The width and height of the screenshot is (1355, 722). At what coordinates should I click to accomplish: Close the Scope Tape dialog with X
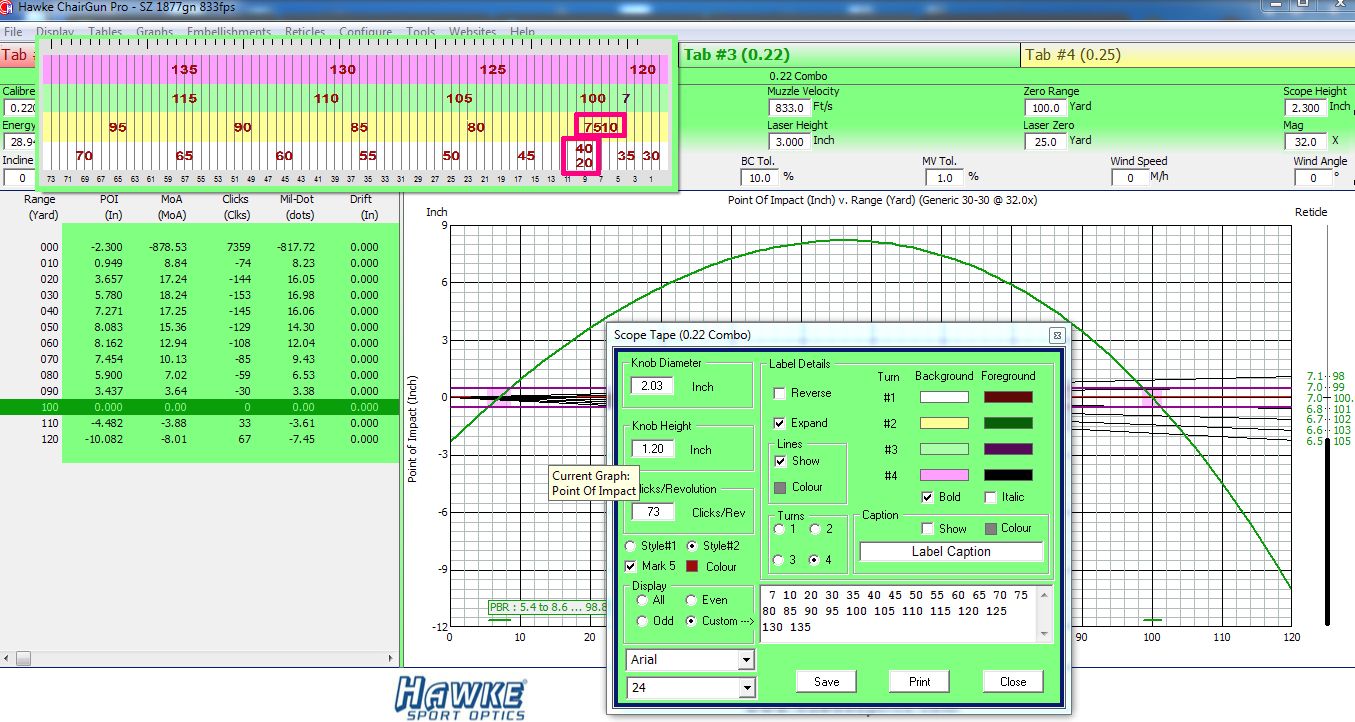click(x=1056, y=335)
